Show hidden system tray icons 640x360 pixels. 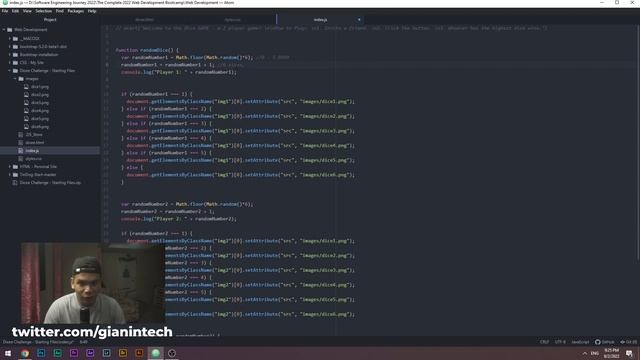pos(584,353)
